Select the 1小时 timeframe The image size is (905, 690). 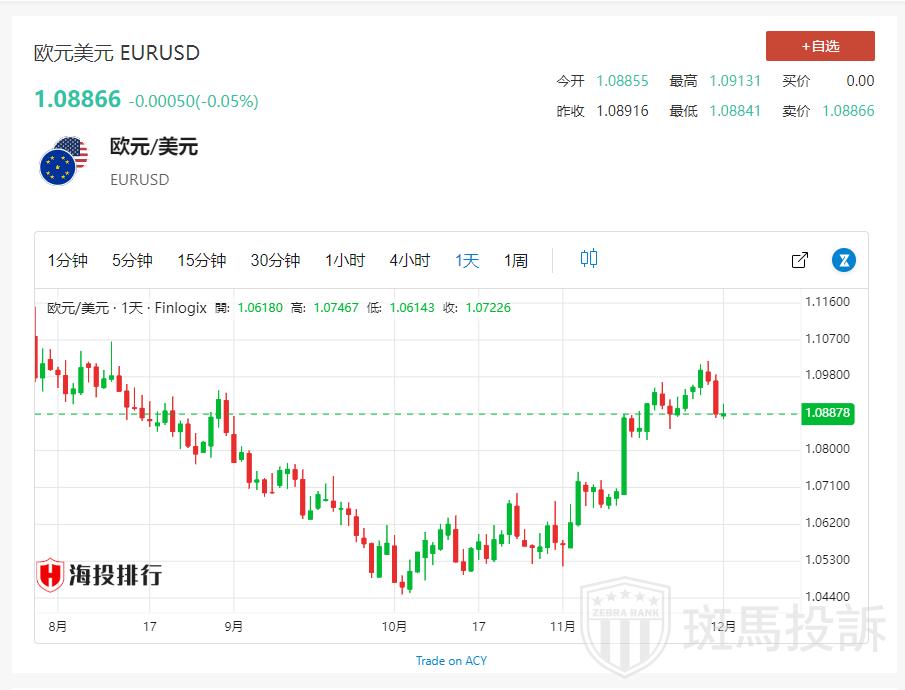click(345, 260)
